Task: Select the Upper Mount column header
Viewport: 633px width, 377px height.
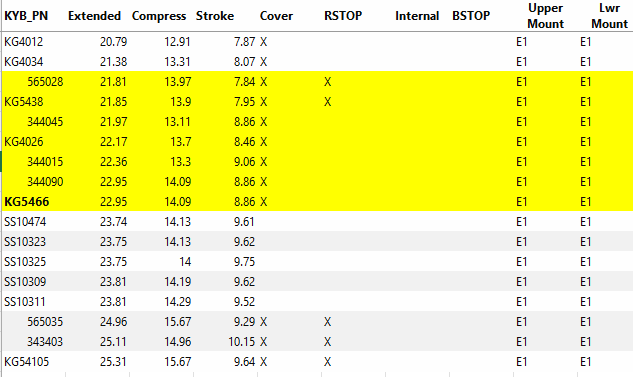Action: [545, 16]
